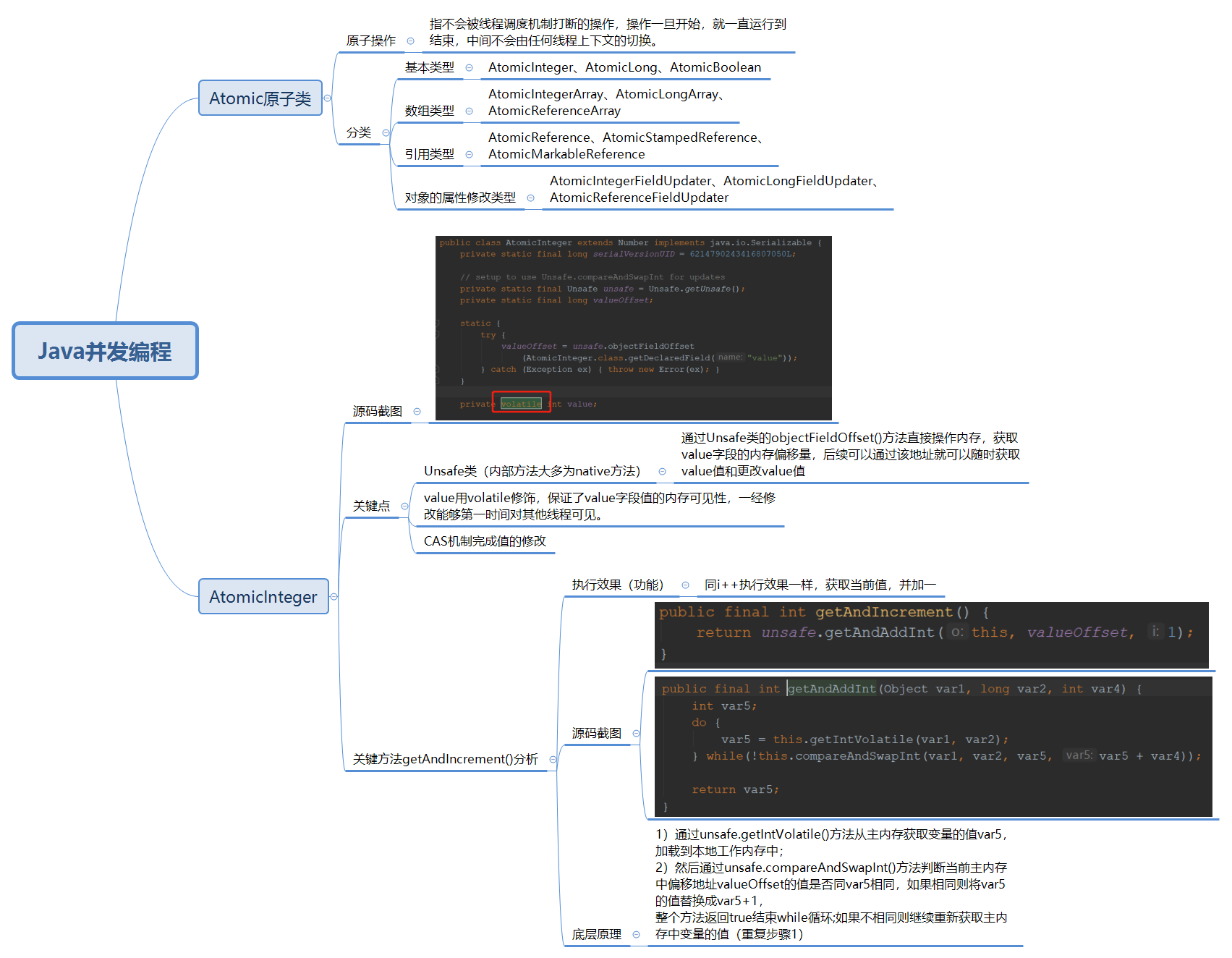Select the Unsafe类（内部方法大多为native方法）topic

pos(532,471)
